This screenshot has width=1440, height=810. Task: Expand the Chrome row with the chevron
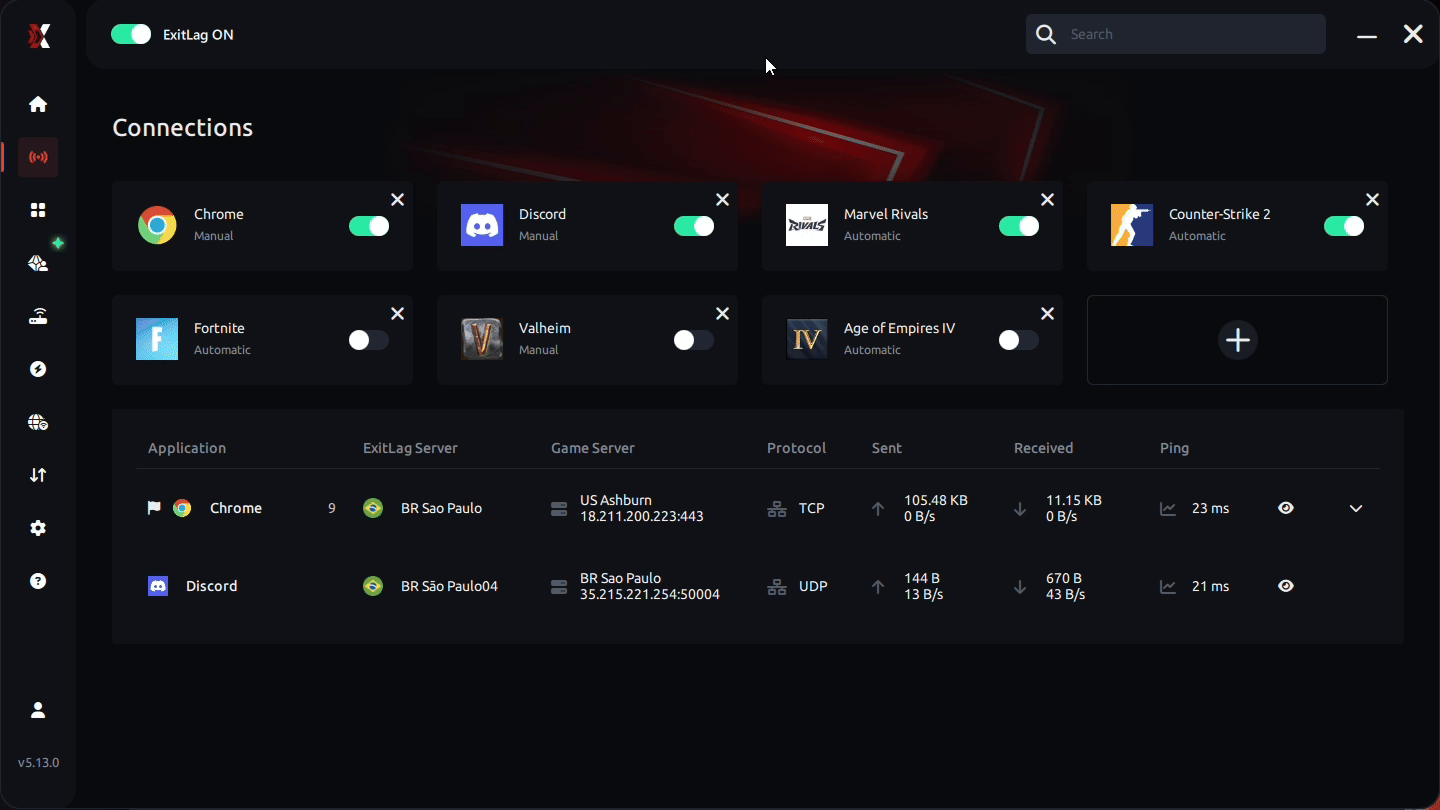(1356, 508)
